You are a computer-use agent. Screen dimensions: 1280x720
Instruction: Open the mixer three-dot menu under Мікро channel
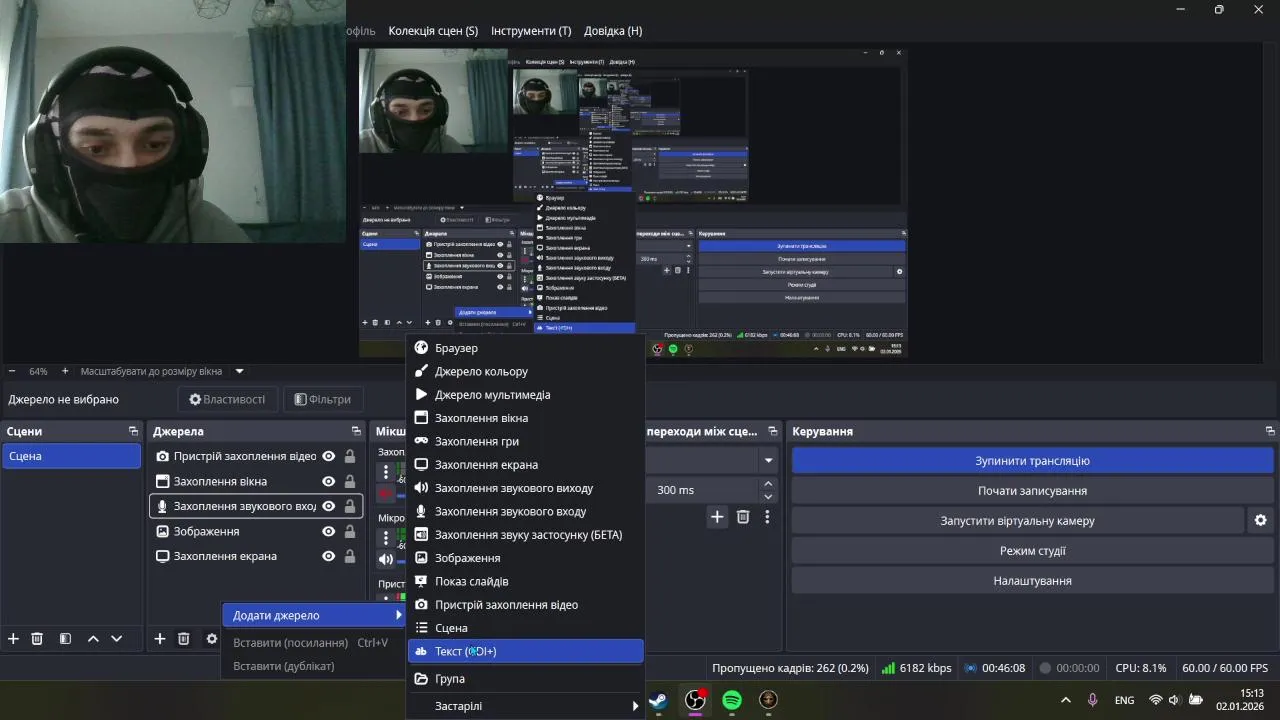click(386, 538)
